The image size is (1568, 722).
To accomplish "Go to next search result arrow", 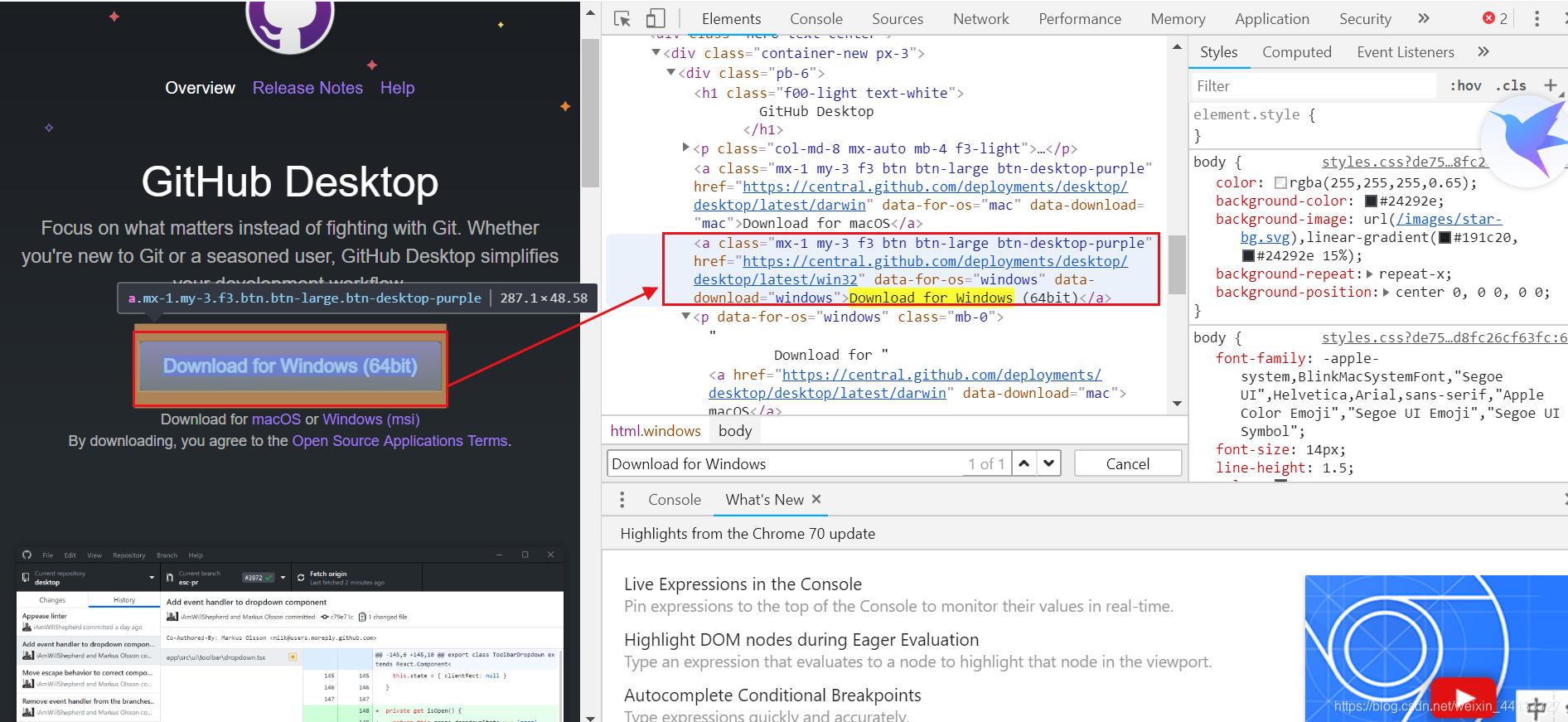I will tap(1049, 463).
